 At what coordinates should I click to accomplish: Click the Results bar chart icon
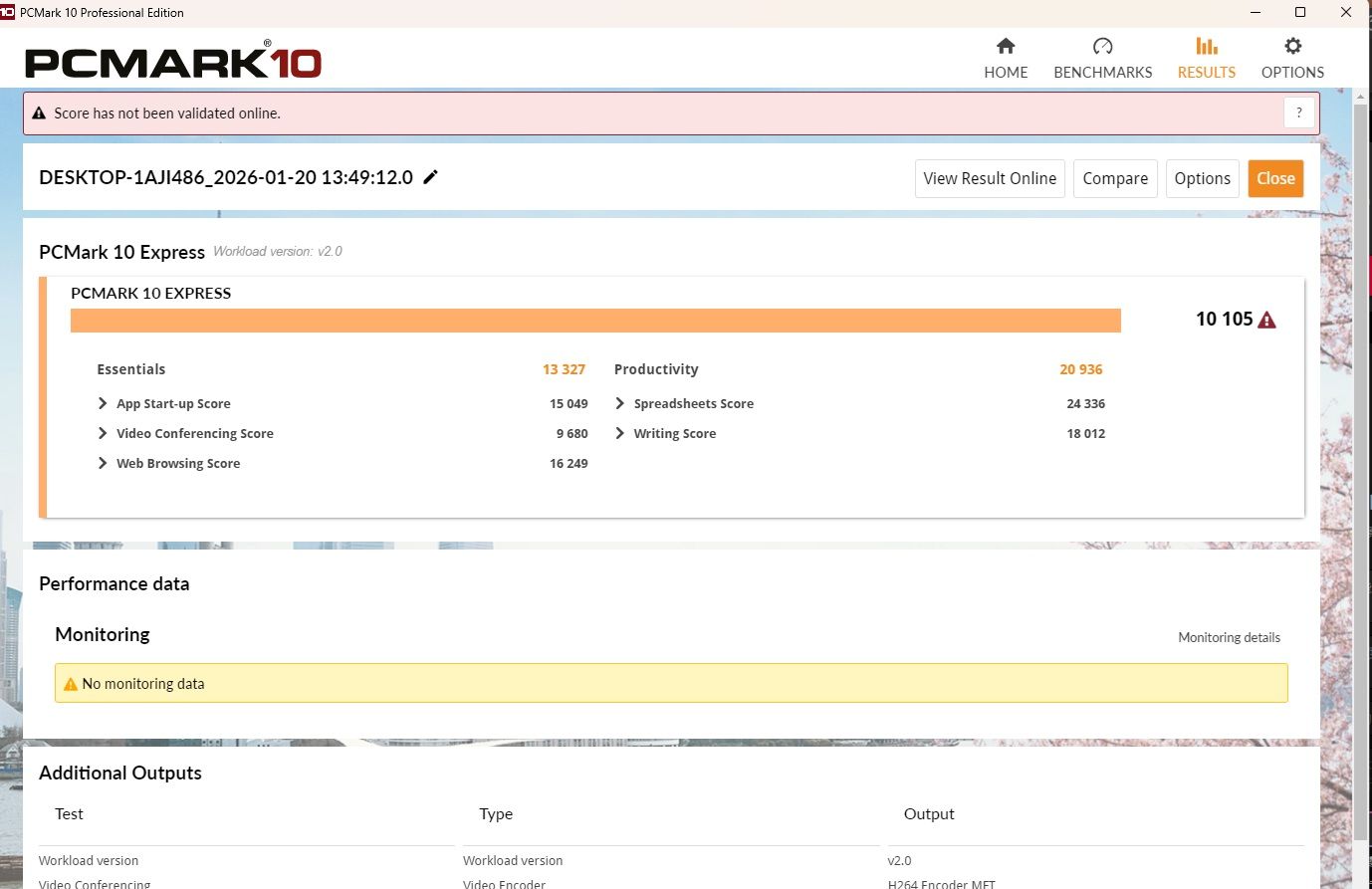[1206, 46]
